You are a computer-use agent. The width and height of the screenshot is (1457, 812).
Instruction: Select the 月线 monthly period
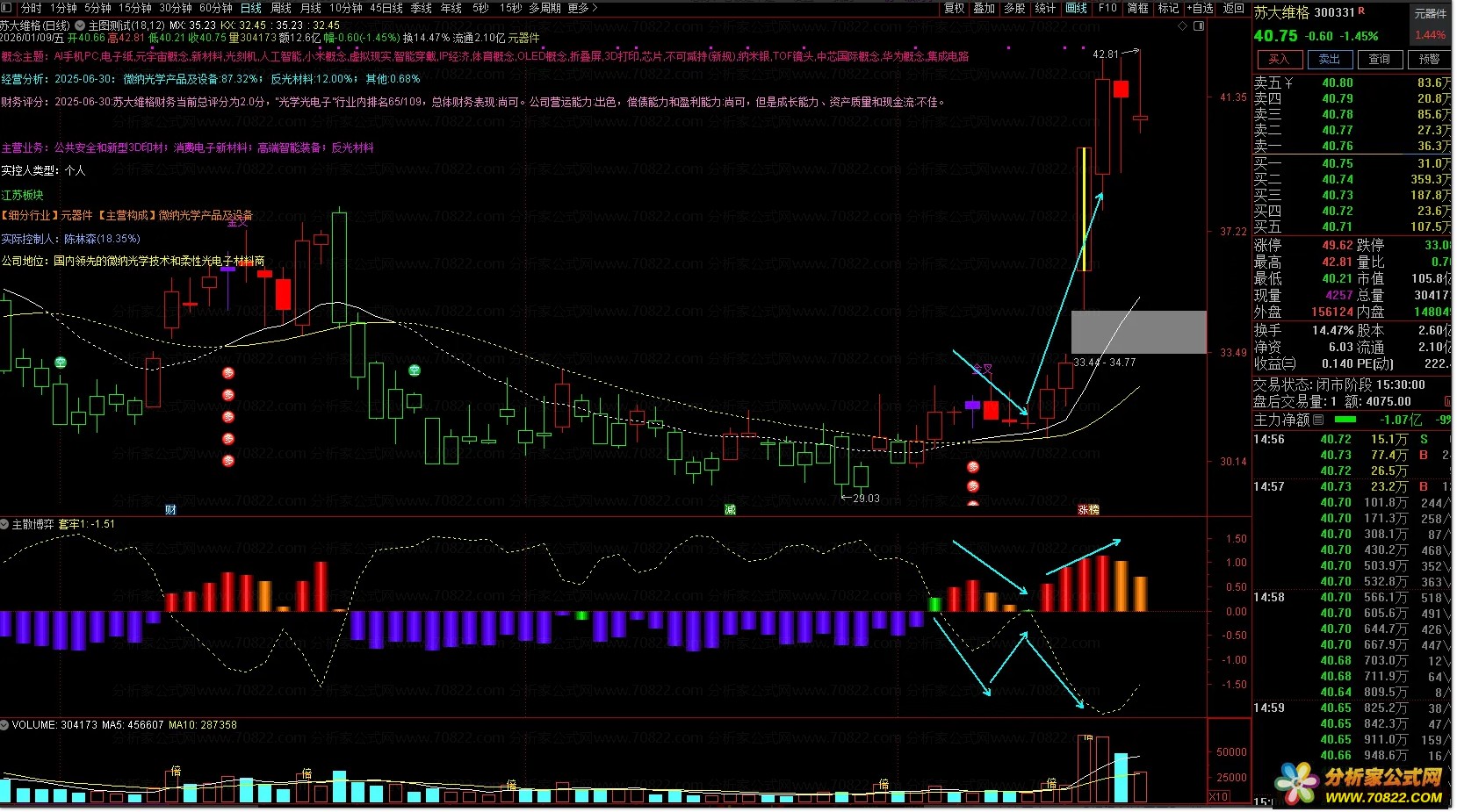click(x=311, y=8)
